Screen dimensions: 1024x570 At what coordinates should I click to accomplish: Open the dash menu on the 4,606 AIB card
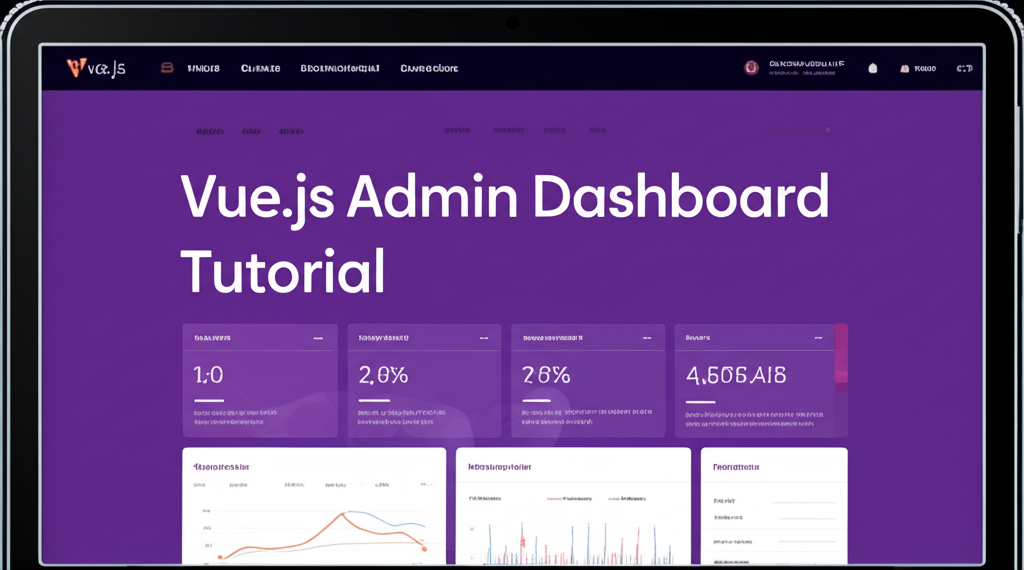[818, 338]
